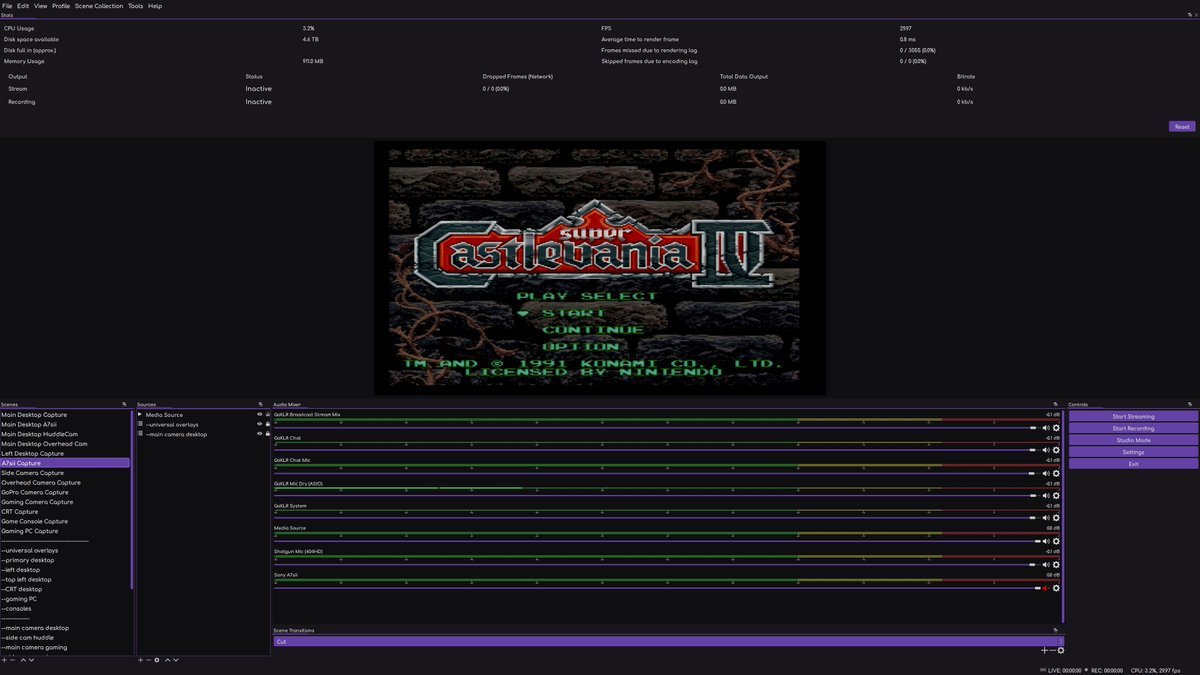This screenshot has width=1200, height=675.
Task: Pop out the Sources dock
Action: 261,404
